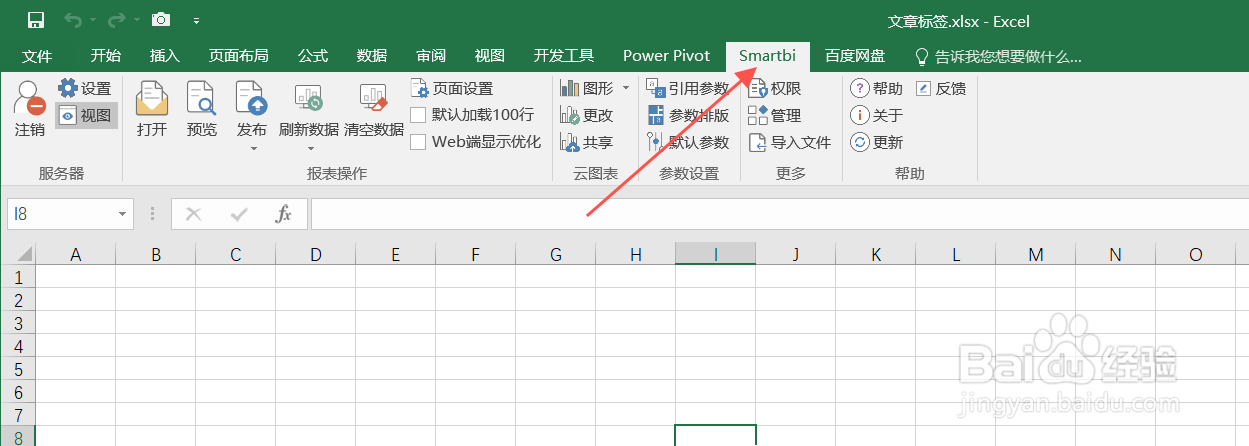1249x446 pixels.
Task: Open the 文件 file tab
Action: [37, 56]
